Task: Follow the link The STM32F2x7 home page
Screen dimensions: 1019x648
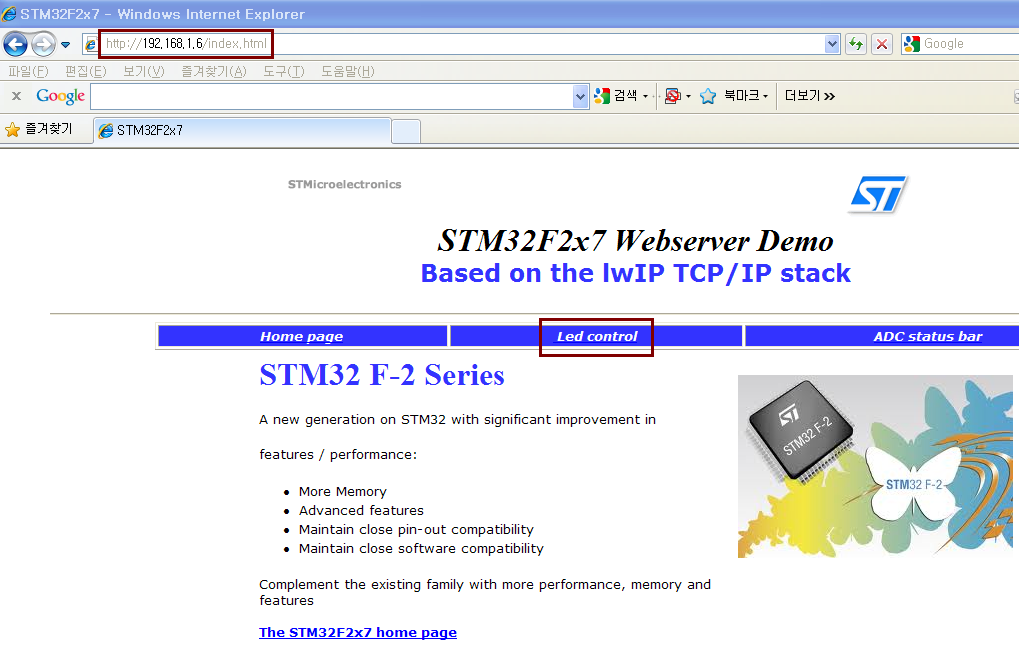Action: [x=358, y=632]
